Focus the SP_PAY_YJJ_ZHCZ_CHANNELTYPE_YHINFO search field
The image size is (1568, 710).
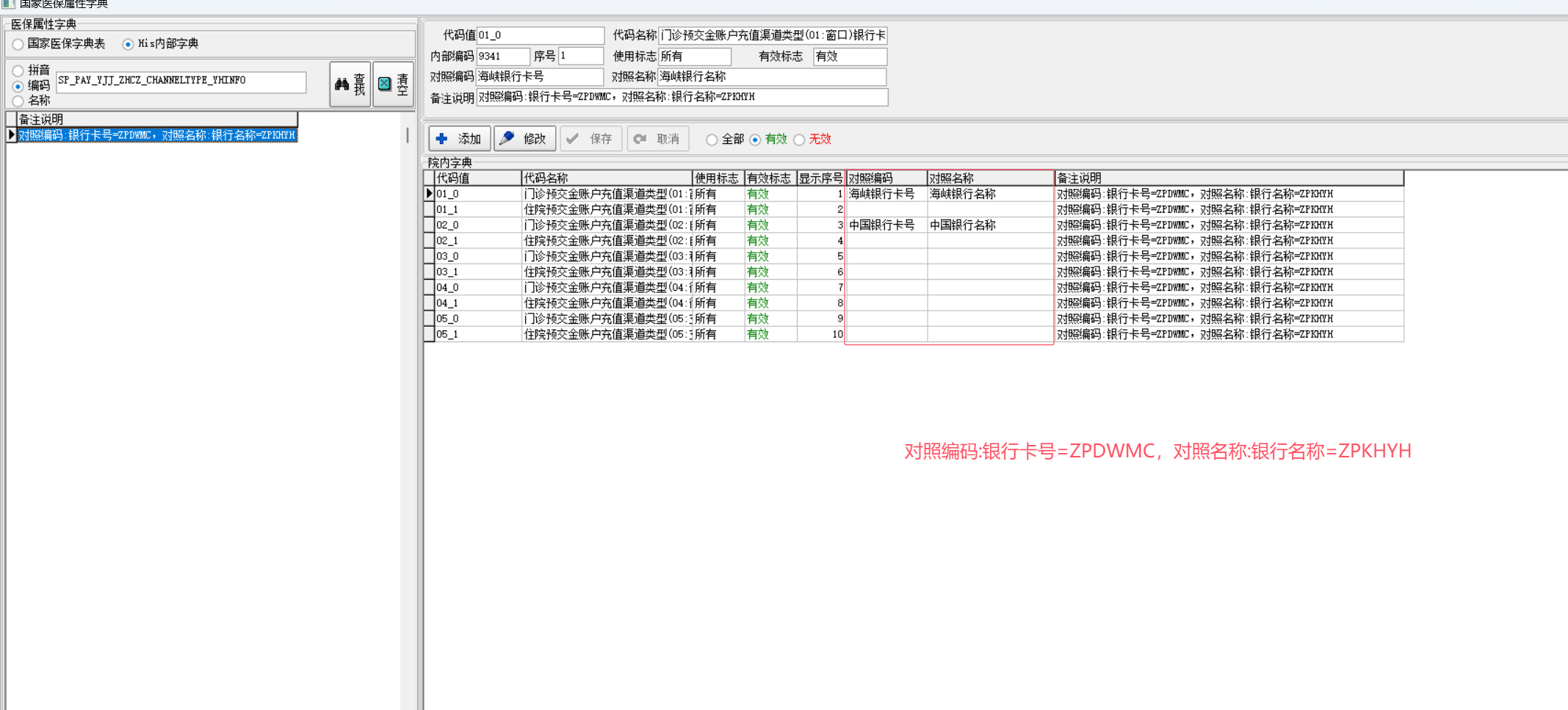181,81
